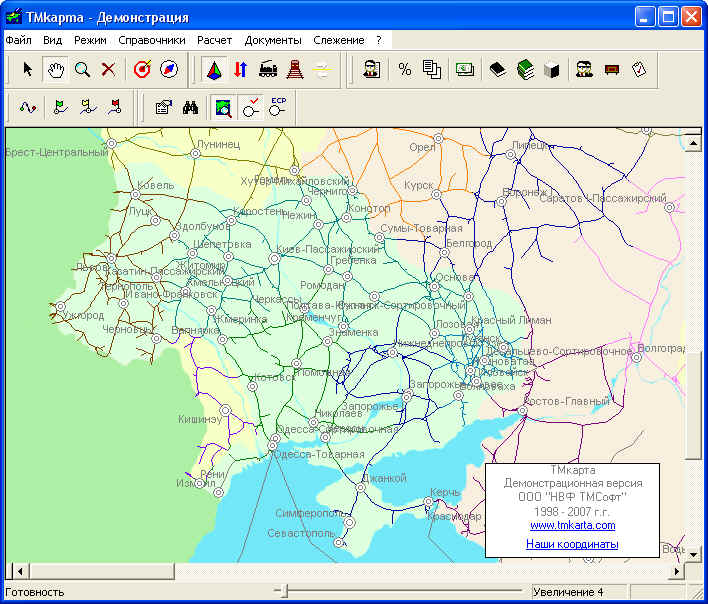This screenshot has width=708, height=604.
Task: Open the black book reference icon
Action: [x=498, y=70]
